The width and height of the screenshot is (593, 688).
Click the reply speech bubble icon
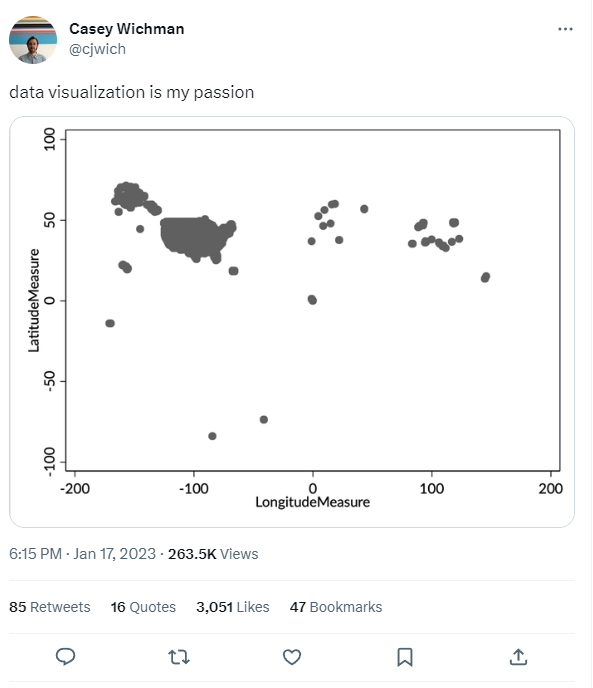coord(65,657)
